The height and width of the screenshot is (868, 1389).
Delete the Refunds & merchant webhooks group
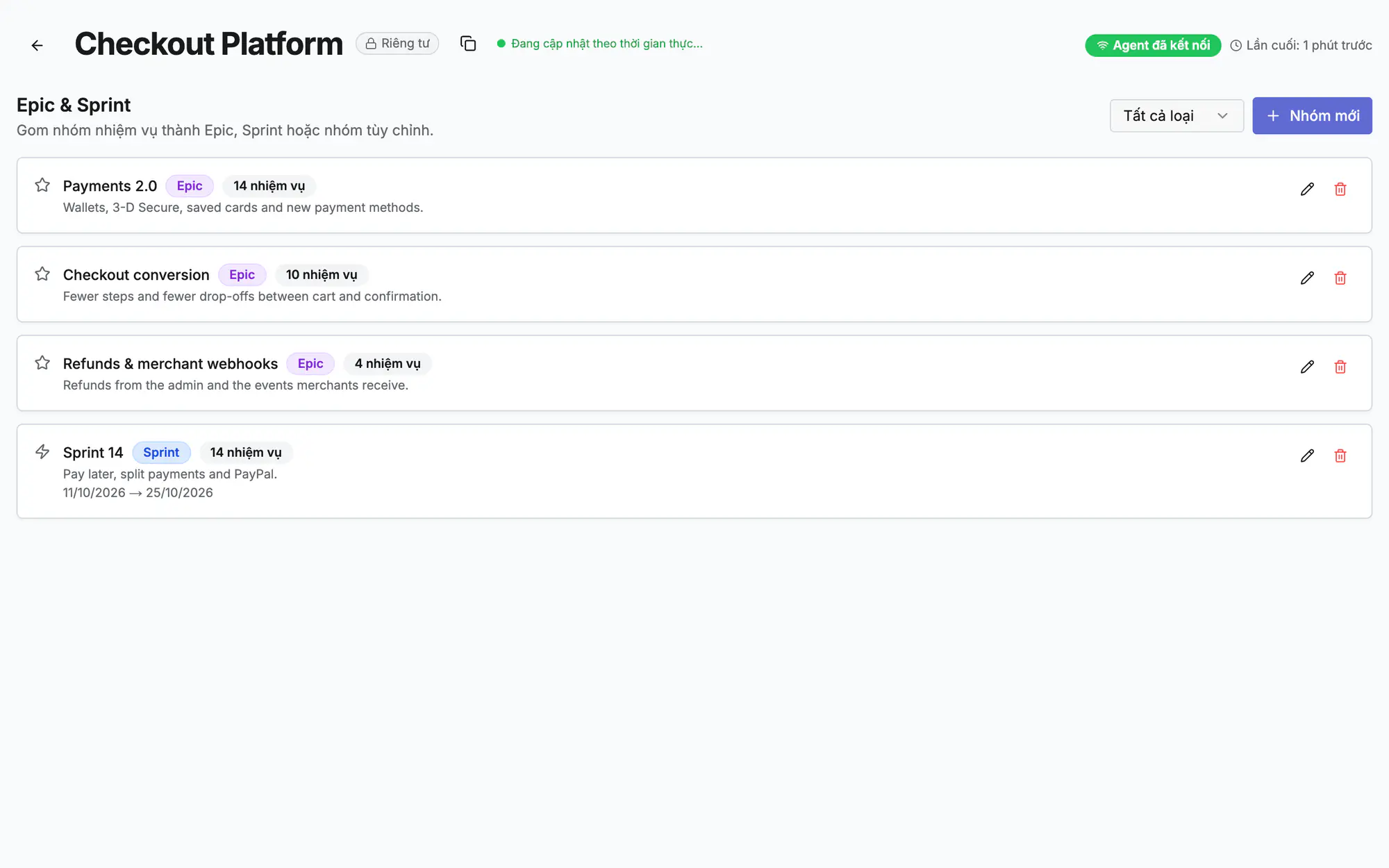point(1340,367)
